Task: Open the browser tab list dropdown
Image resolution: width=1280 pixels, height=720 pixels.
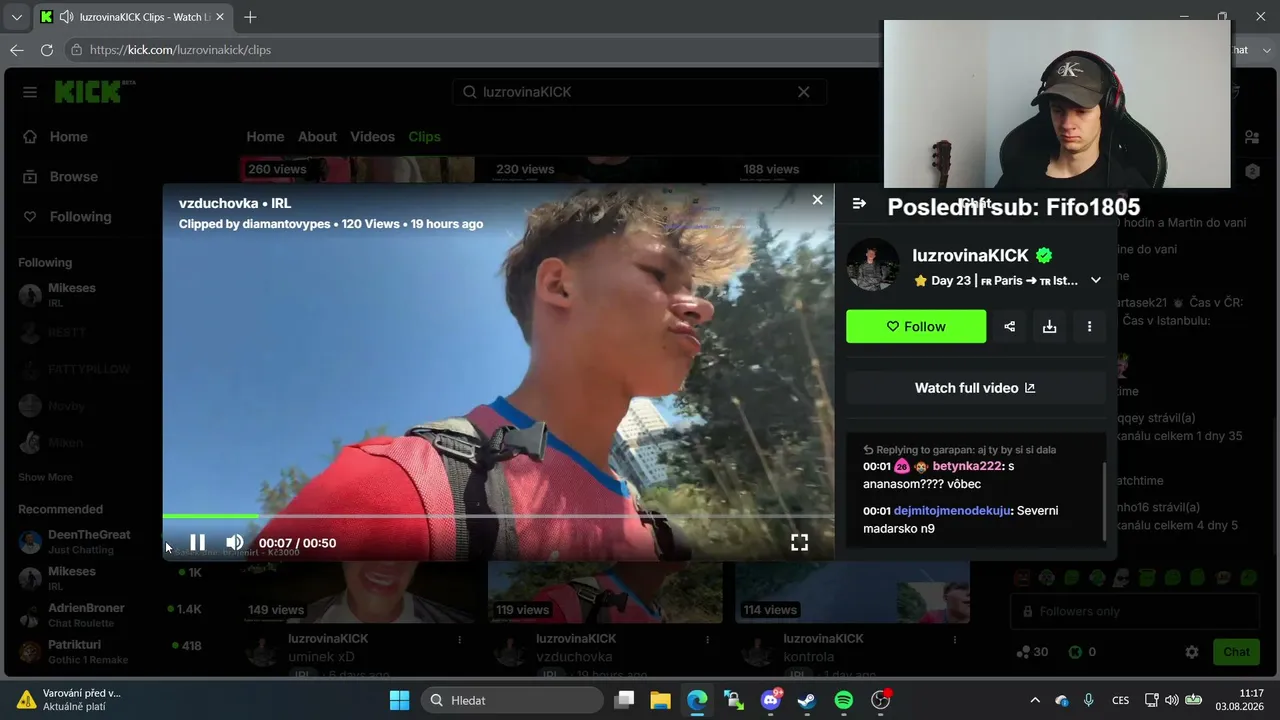Action: click(x=16, y=17)
